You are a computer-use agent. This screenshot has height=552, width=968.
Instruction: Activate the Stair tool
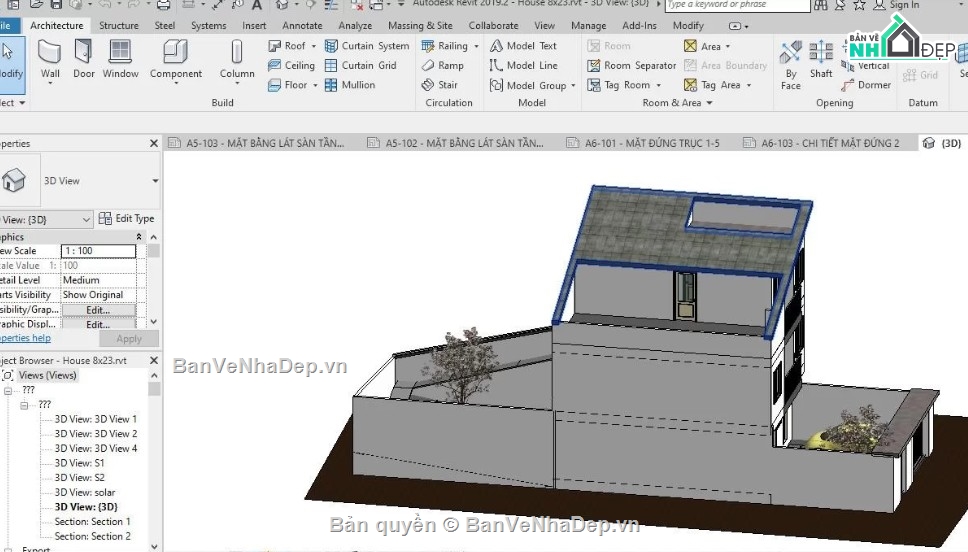coord(440,85)
